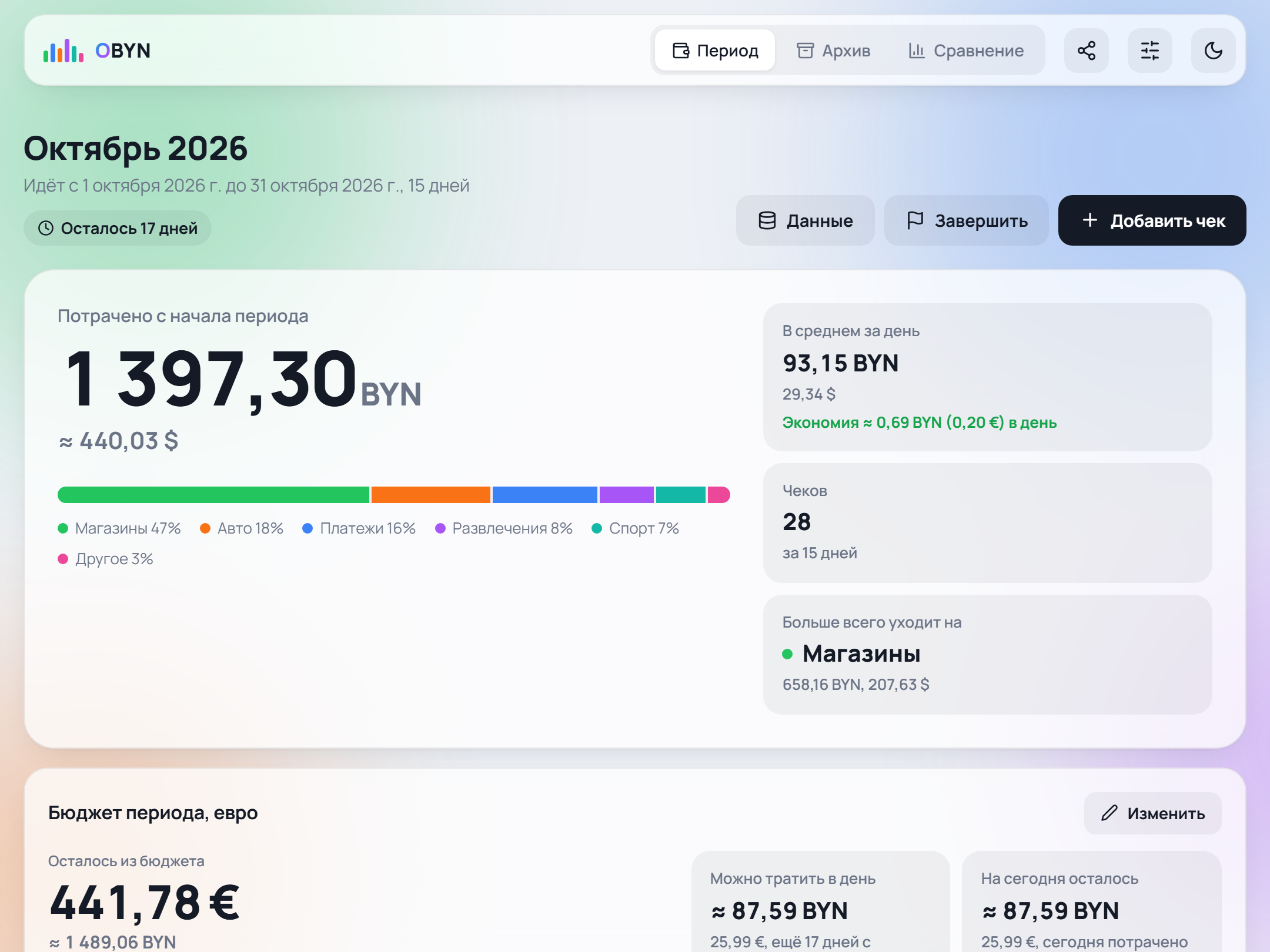Screen dimensions: 1270x952
Task: Click the clock icon in days-left badge
Action: (46, 228)
